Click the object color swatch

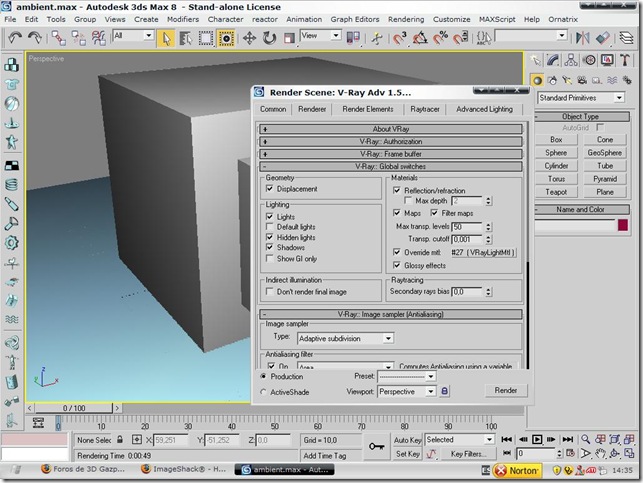point(624,226)
